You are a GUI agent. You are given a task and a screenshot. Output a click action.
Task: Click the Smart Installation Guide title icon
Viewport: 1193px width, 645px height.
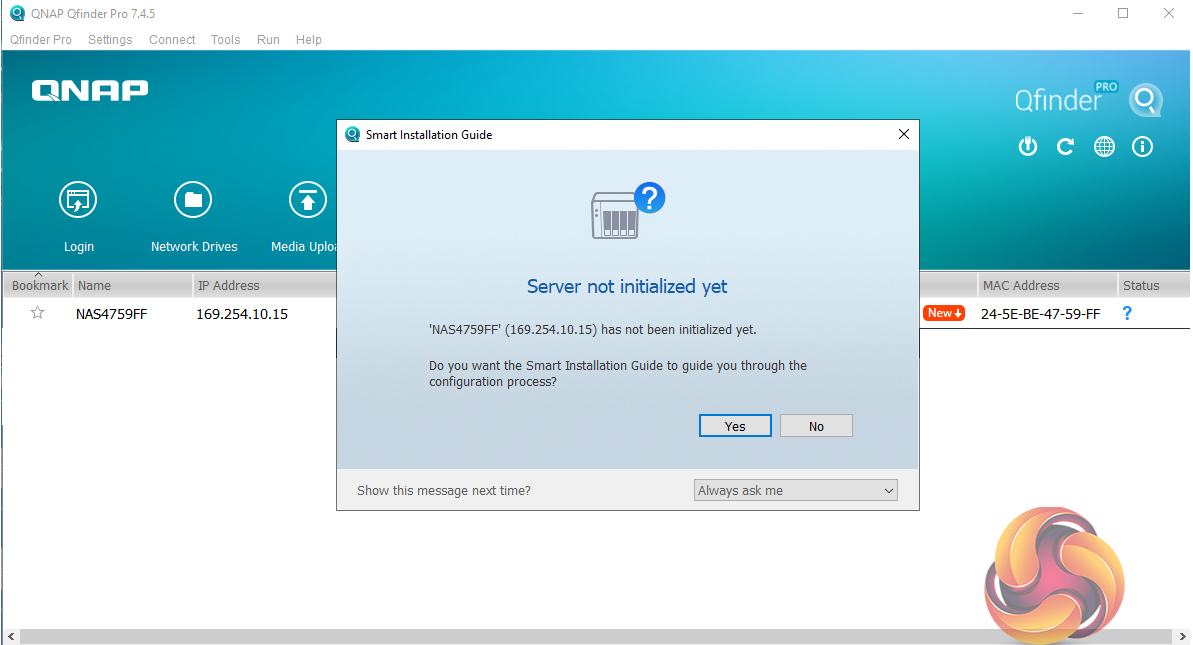(352, 135)
